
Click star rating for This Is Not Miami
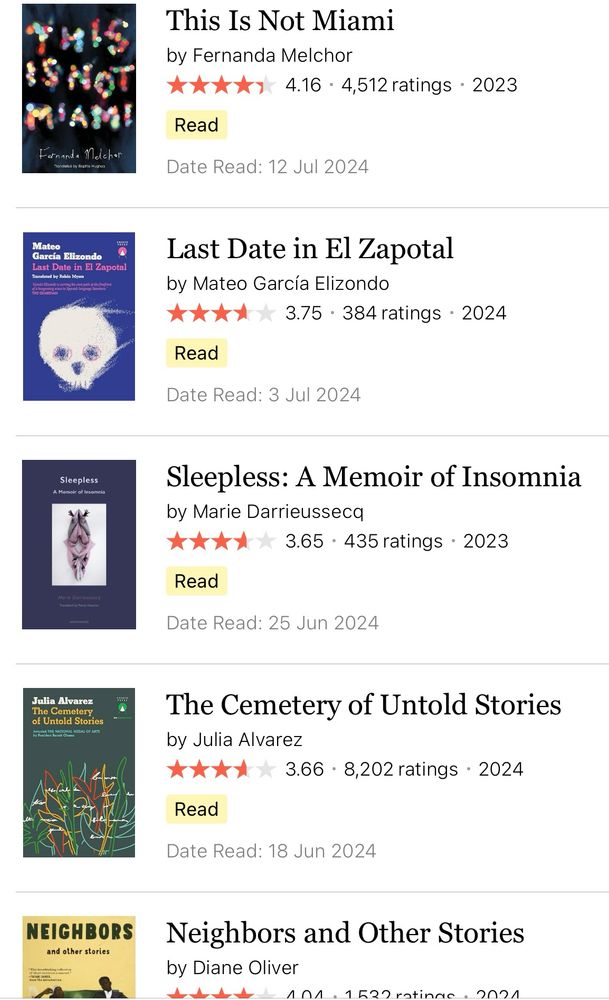click(x=221, y=85)
